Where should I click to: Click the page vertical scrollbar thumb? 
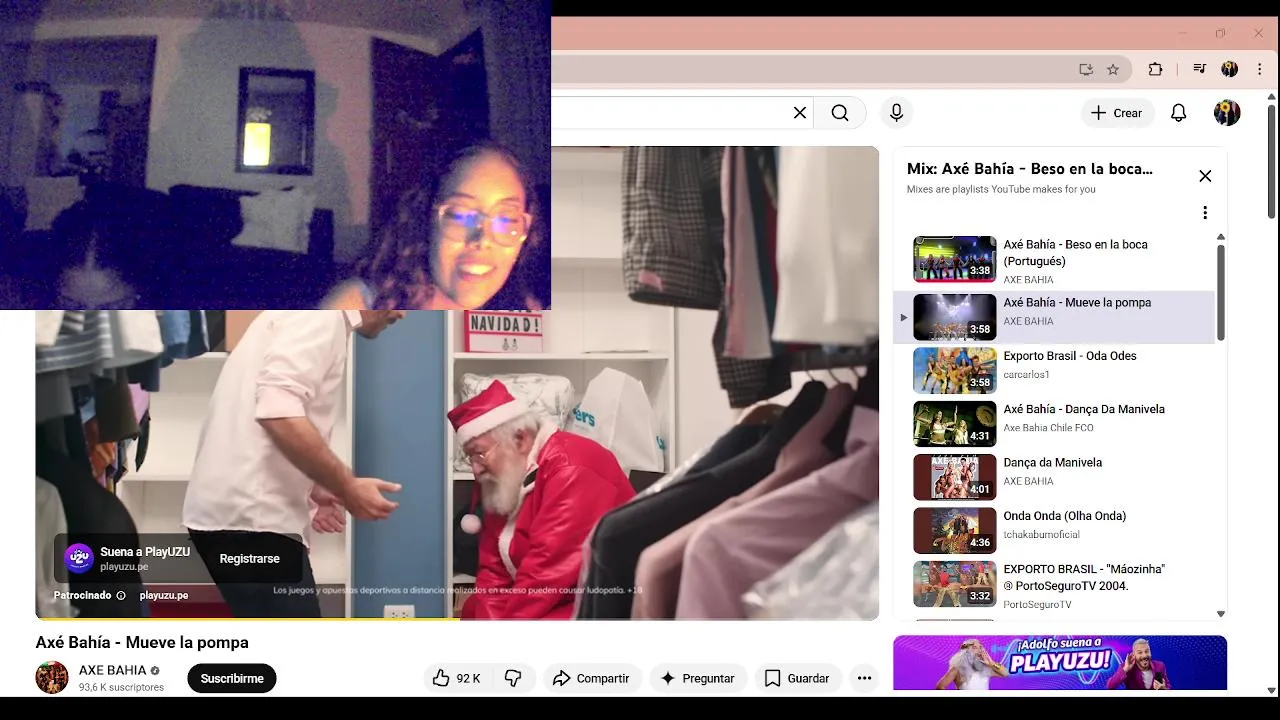pos(1272,160)
